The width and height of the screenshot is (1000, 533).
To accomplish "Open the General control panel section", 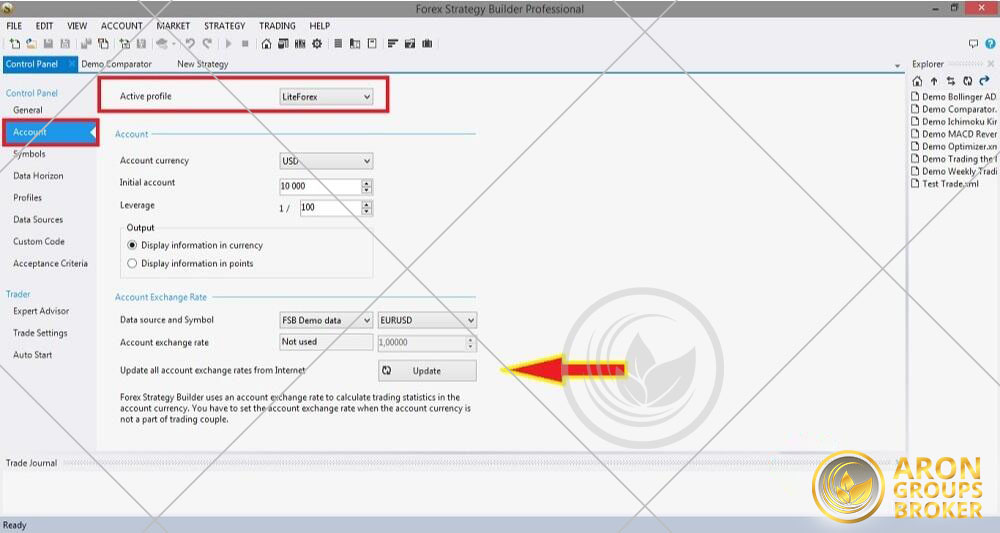I will pos(28,110).
